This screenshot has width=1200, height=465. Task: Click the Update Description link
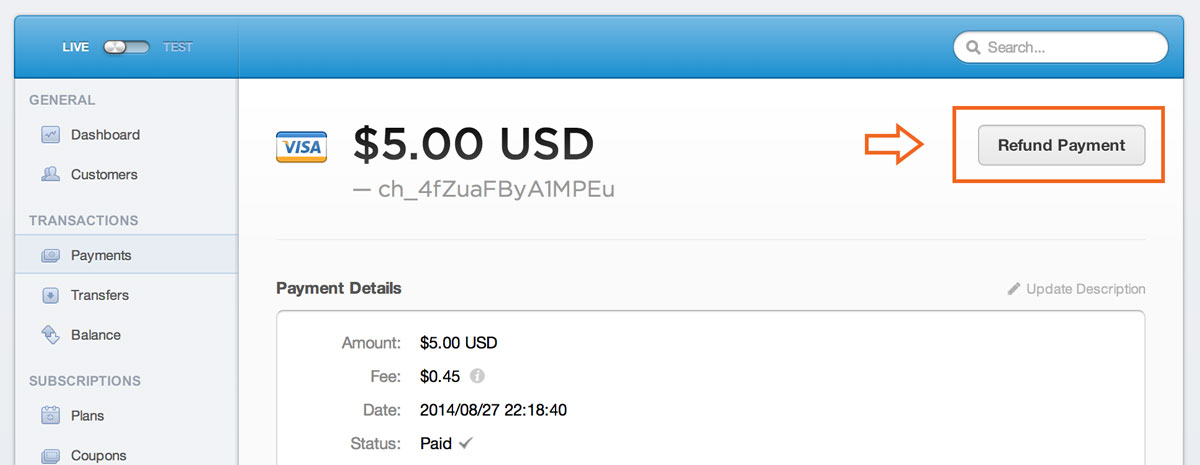pos(1086,289)
